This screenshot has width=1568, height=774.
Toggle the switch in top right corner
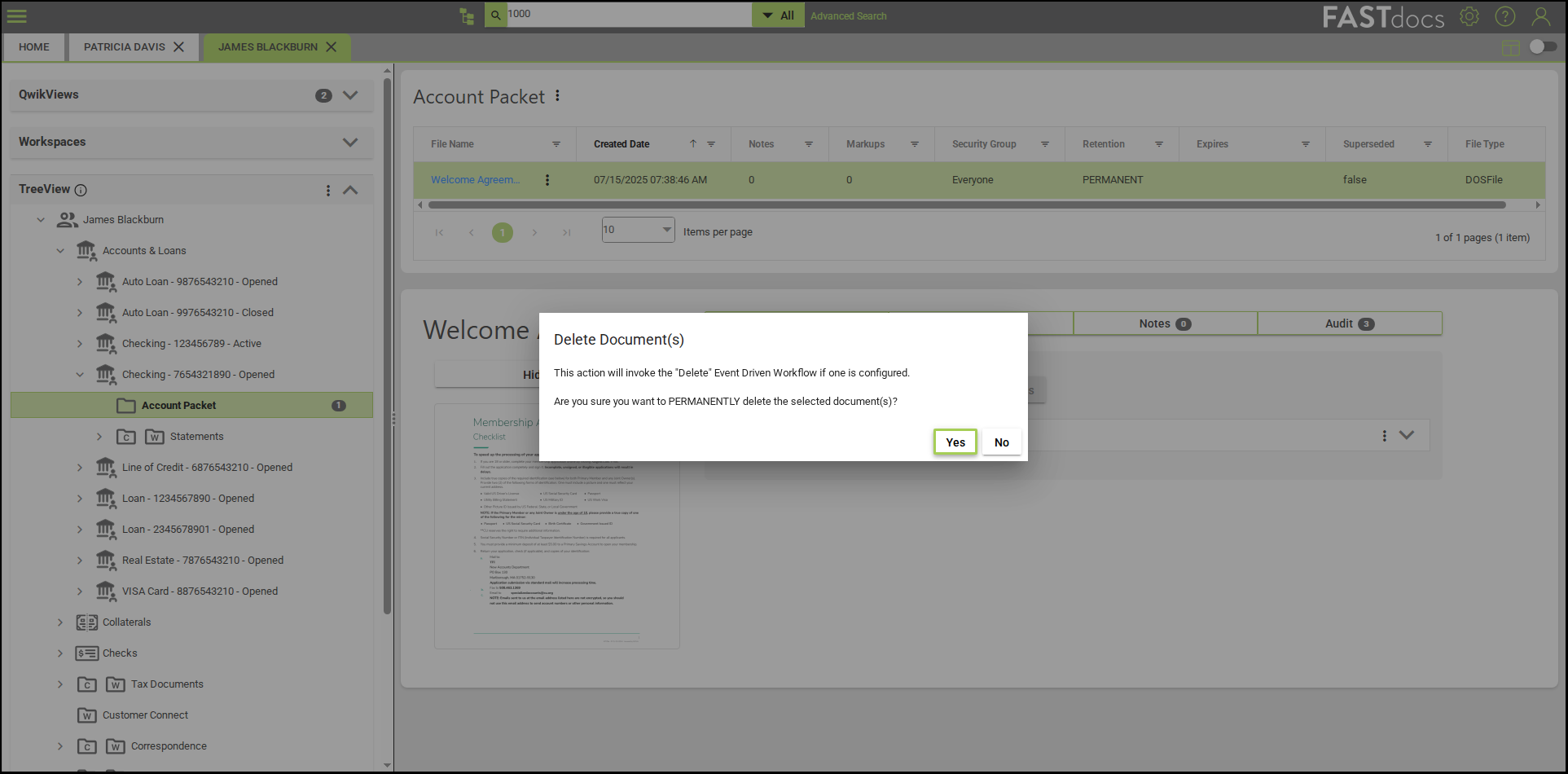coord(1542,46)
